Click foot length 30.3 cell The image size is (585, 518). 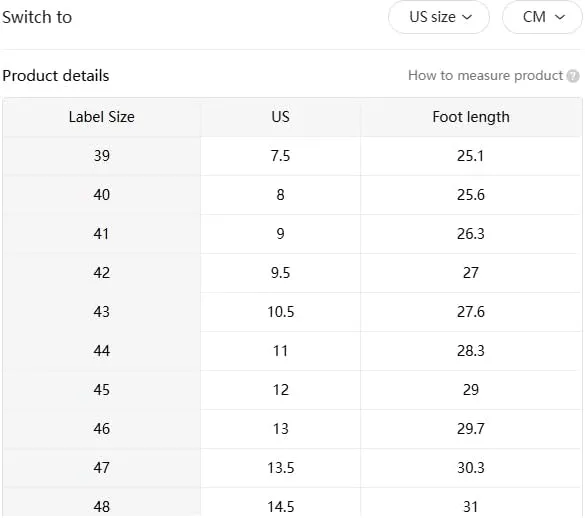pyautogui.click(x=471, y=468)
